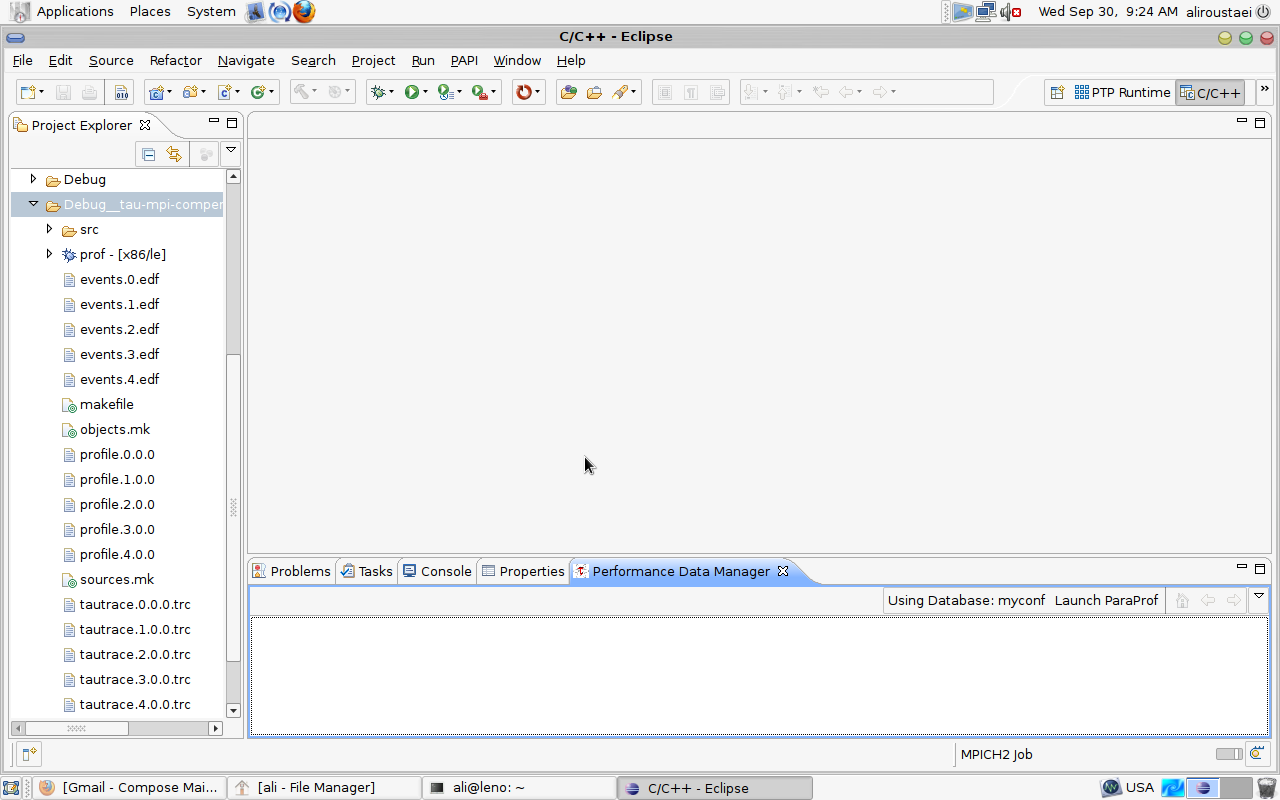Close the Project Explorer view tab

click(x=144, y=125)
